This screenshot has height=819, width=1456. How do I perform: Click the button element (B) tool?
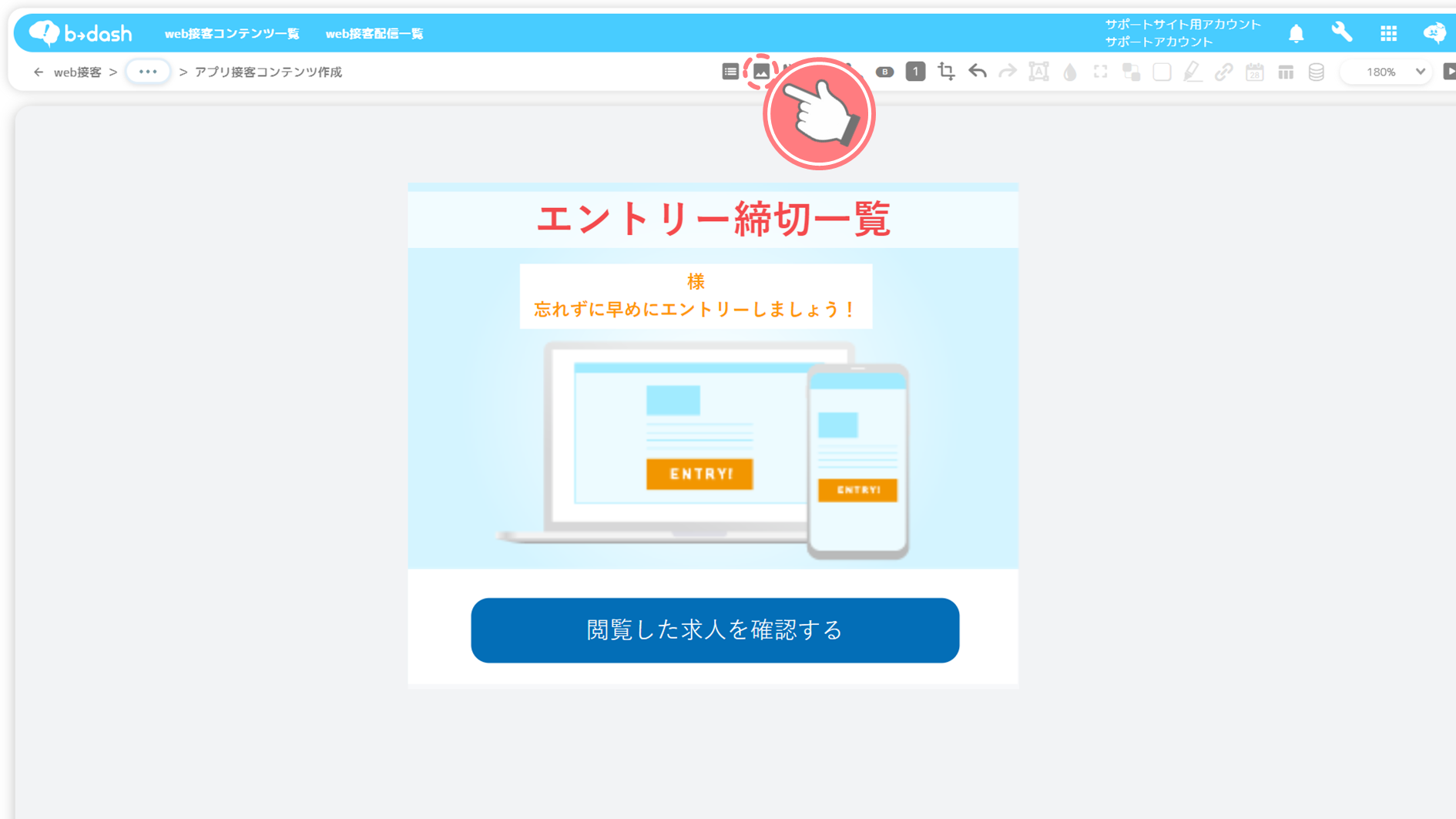pyautogui.click(x=884, y=72)
